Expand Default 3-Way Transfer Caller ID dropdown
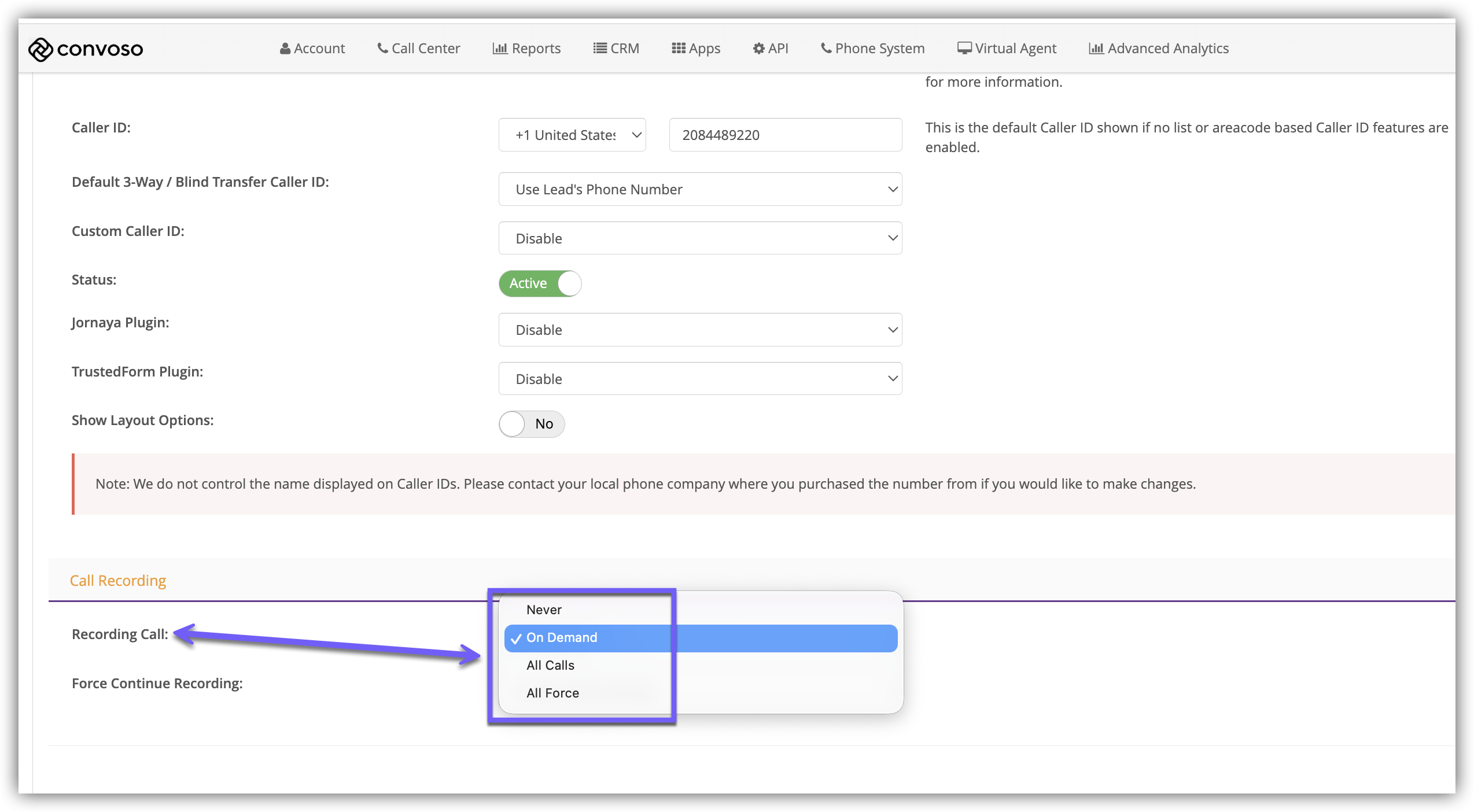1474x812 pixels. [x=700, y=189]
